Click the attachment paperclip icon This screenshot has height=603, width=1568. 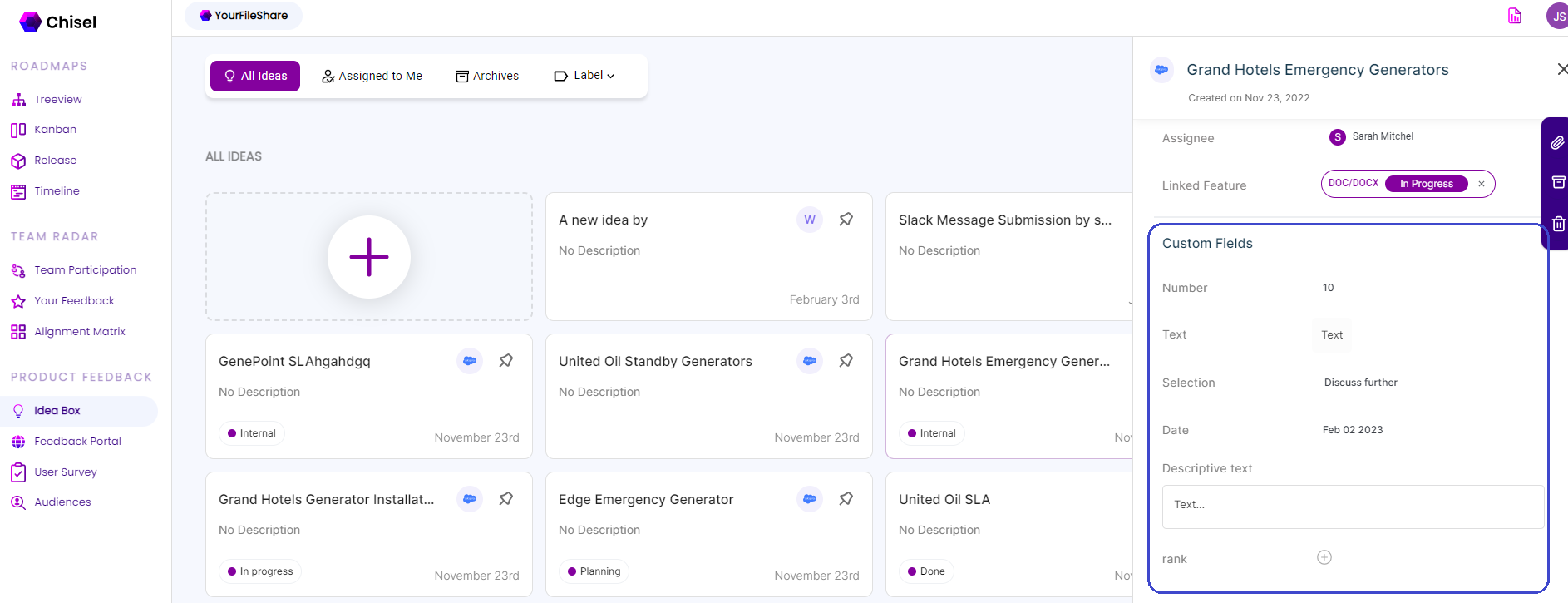pos(1557,143)
